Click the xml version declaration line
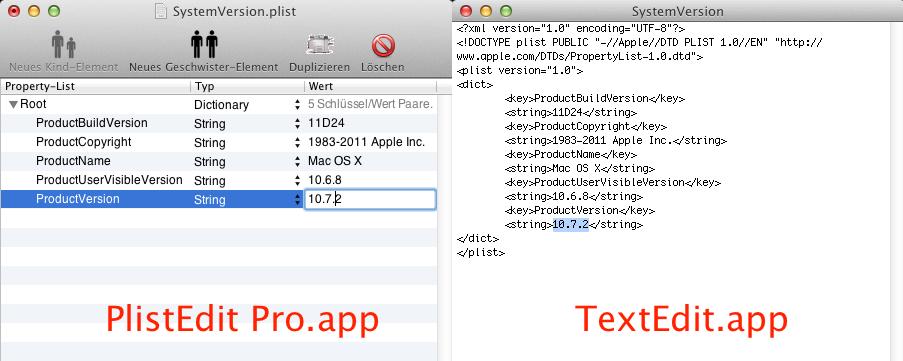This screenshot has width=903, height=361. [571, 28]
